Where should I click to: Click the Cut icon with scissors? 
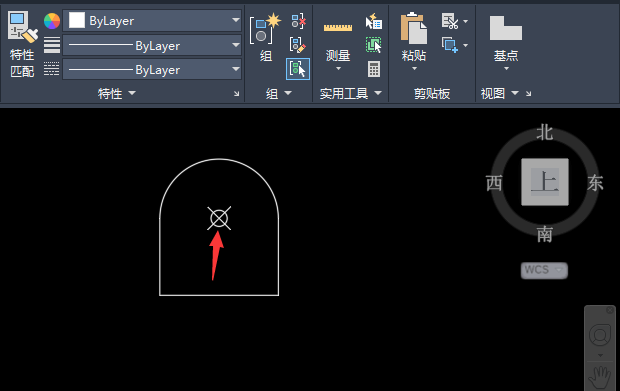click(x=450, y=21)
